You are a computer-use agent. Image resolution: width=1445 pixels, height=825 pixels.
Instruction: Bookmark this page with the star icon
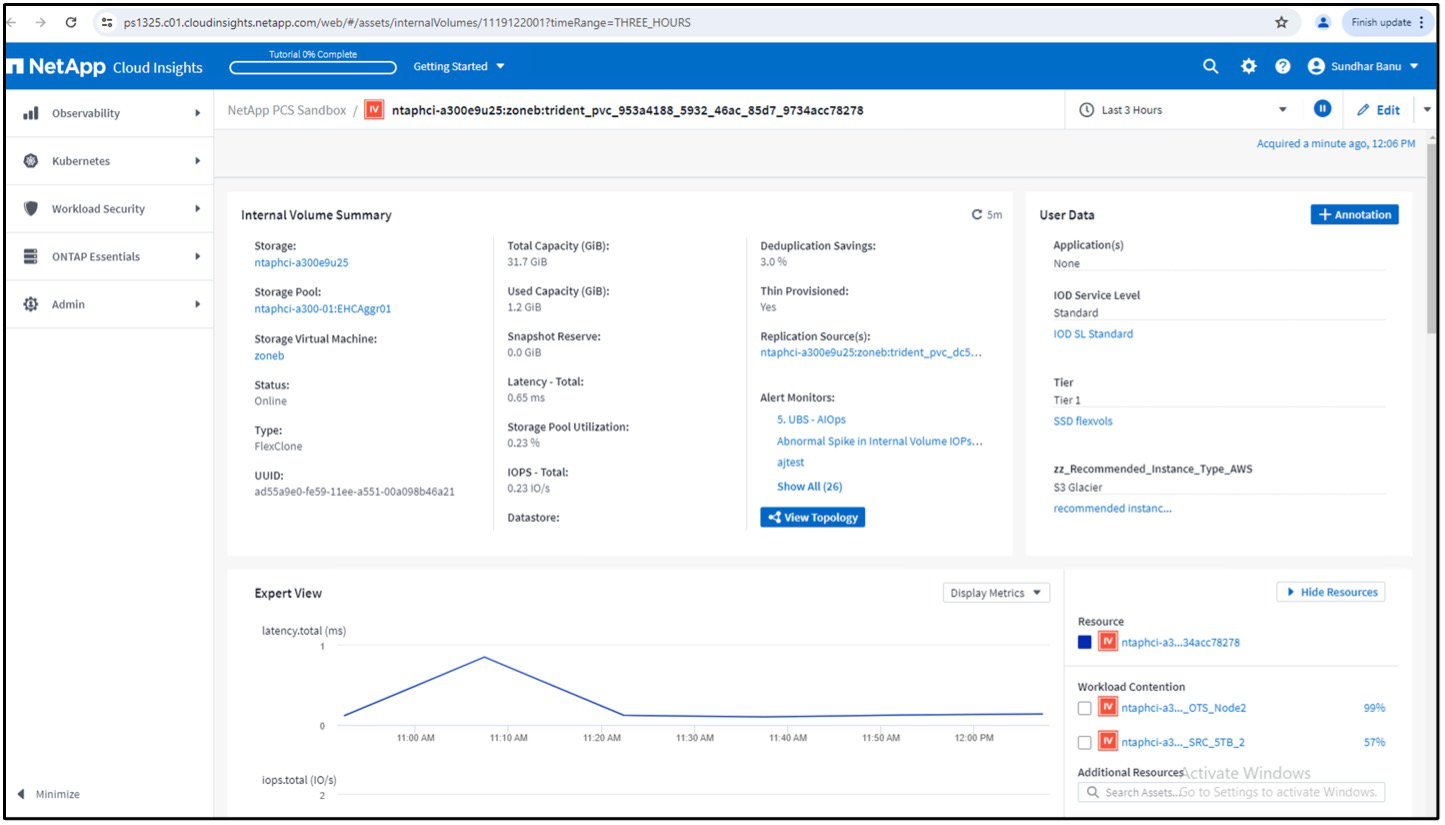tap(1281, 22)
